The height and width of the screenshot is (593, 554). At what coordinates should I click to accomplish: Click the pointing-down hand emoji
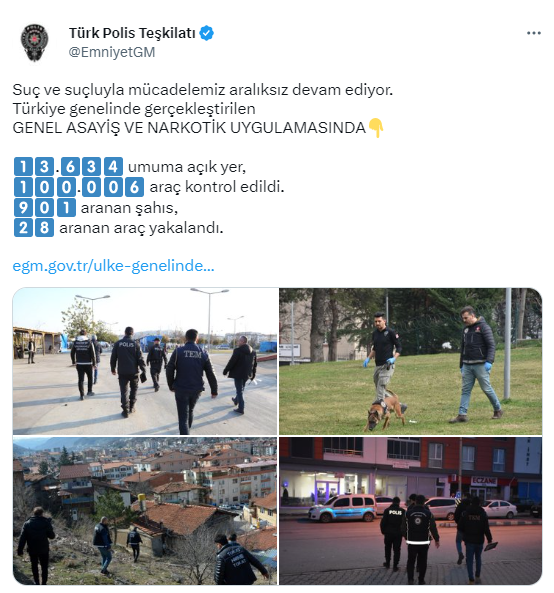point(376,128)
